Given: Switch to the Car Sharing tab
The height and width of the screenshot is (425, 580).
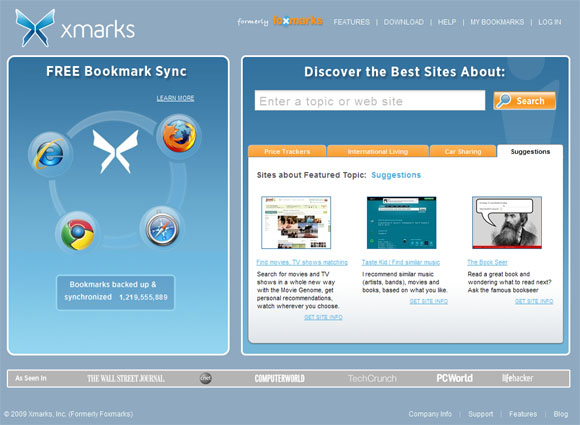Looking at the screenshot, I should pos(463,151).
